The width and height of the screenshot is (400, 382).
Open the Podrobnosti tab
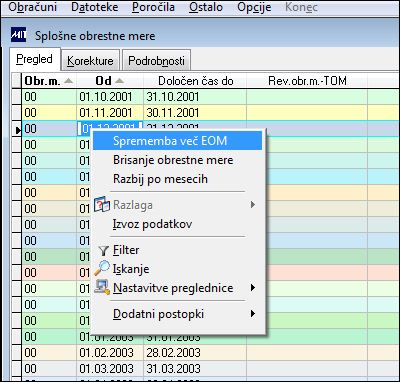point(156,61)
